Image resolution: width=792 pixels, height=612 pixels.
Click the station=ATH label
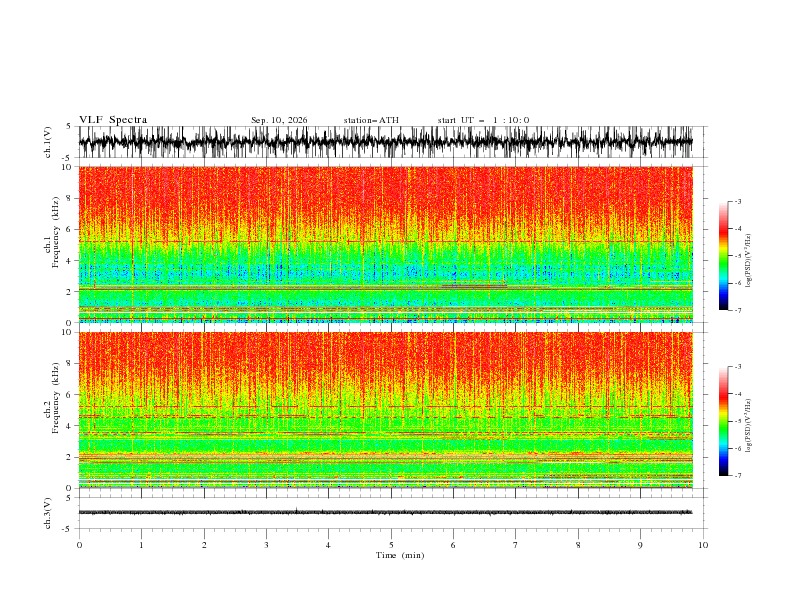[371, 120]
